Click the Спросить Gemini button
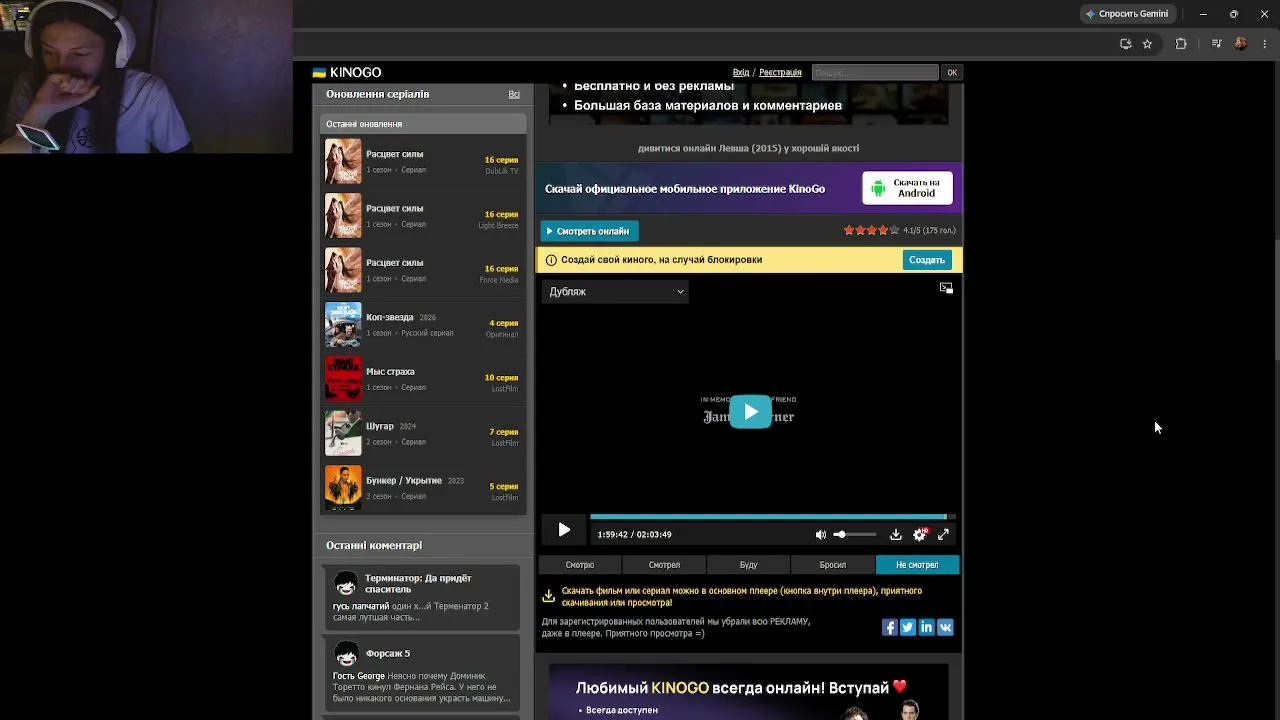This screenshot has height=720, width=1280. 1127,14
